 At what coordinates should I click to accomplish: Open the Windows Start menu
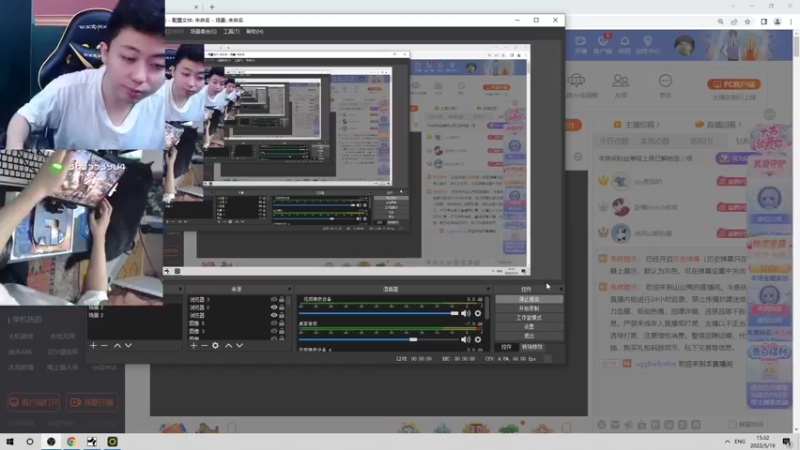click(x=10, y=441)
